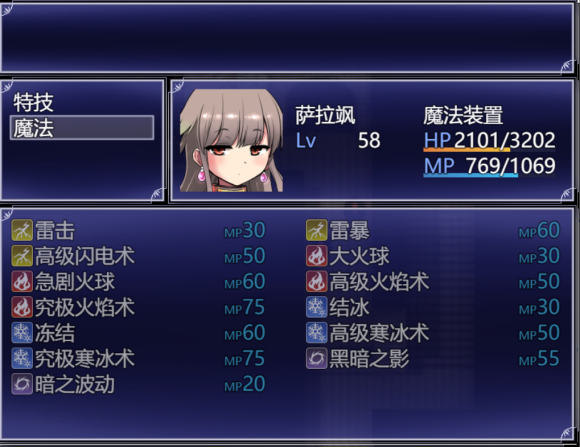Click the fire icon beside 急剧火球
This screenshot has width=580, height=447.
pos(22,282)
